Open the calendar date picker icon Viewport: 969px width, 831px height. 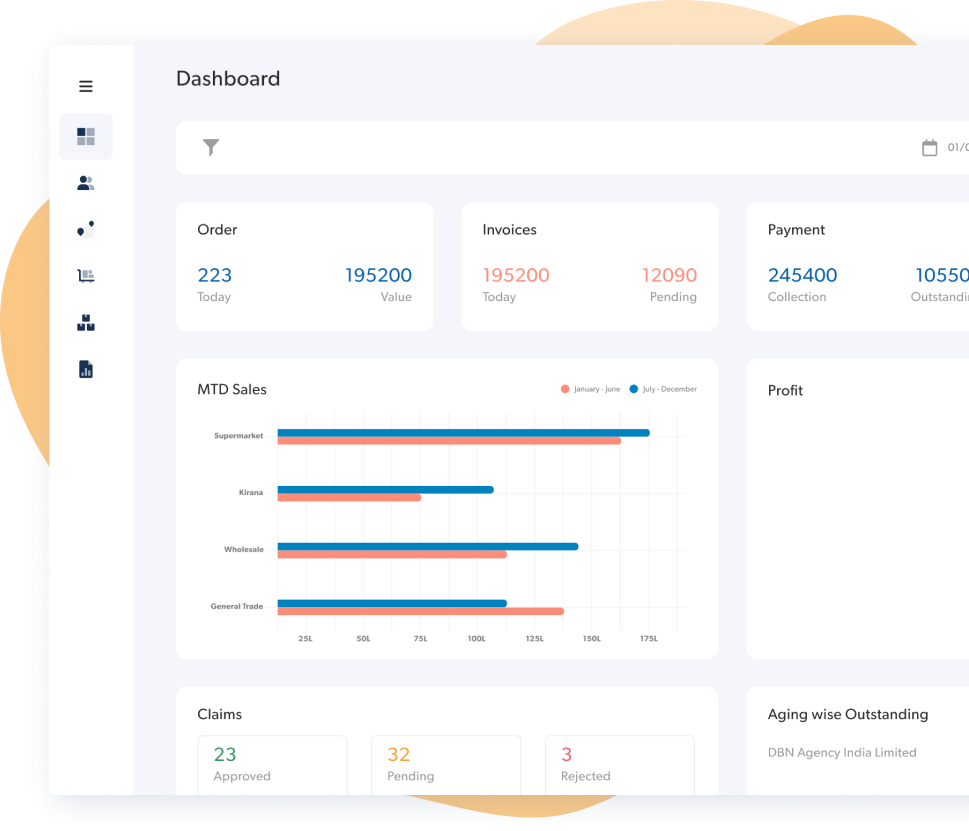(929, 148)
